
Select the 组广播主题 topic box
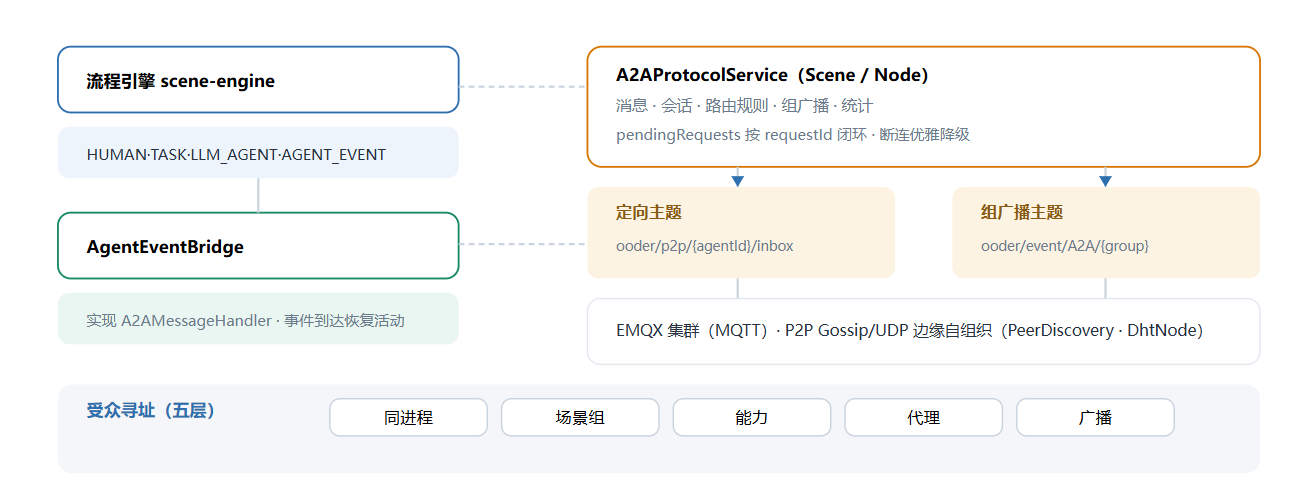pyautogui.click(x=1106, y=232)
